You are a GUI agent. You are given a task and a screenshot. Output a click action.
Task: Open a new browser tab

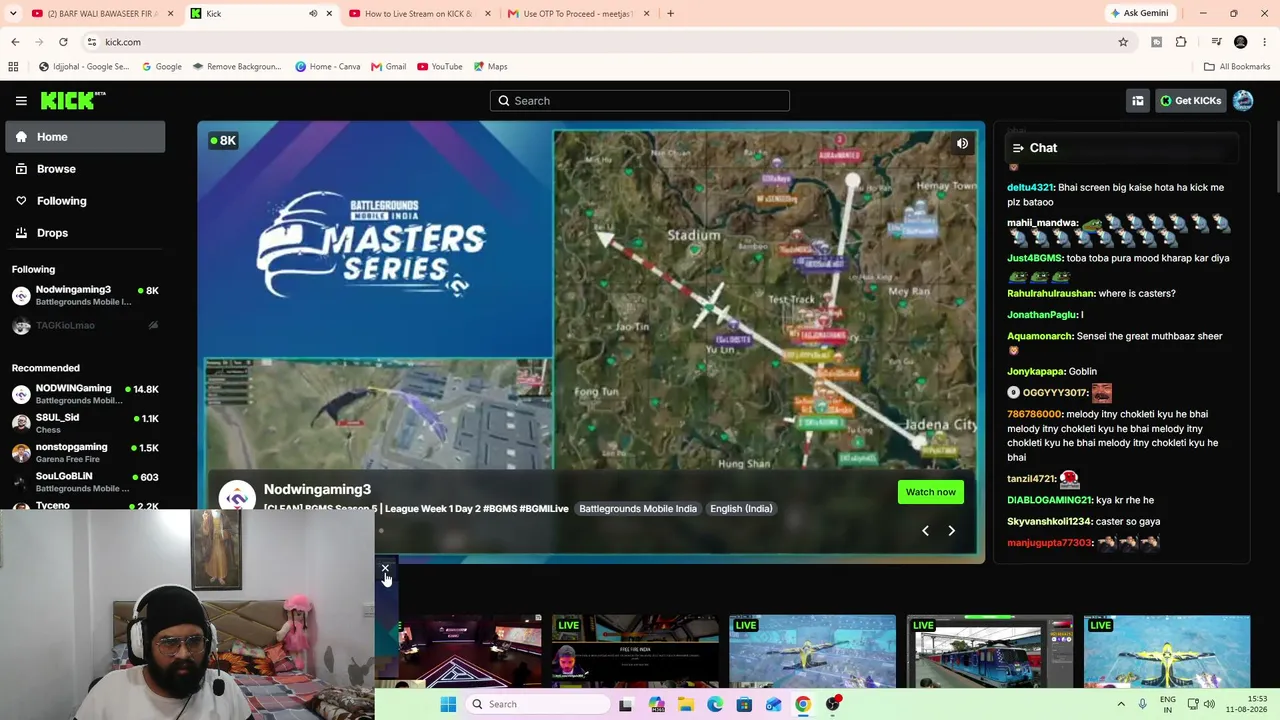(670, 13)
